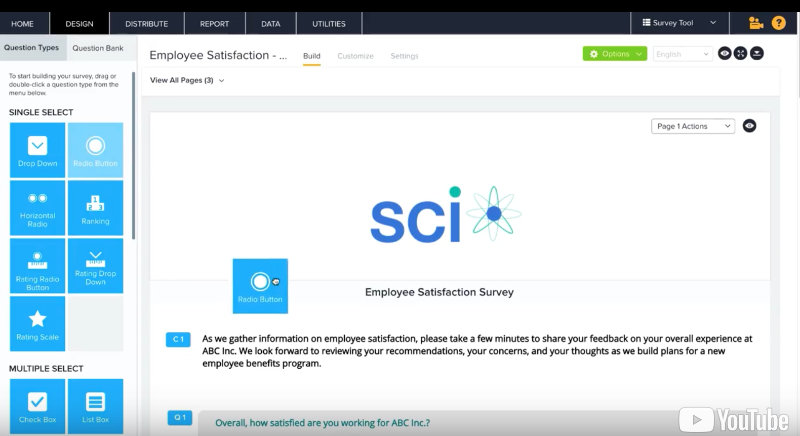
Task: Click the Employee Satisfaction Survey heading
Action: (x=439, y=292)
